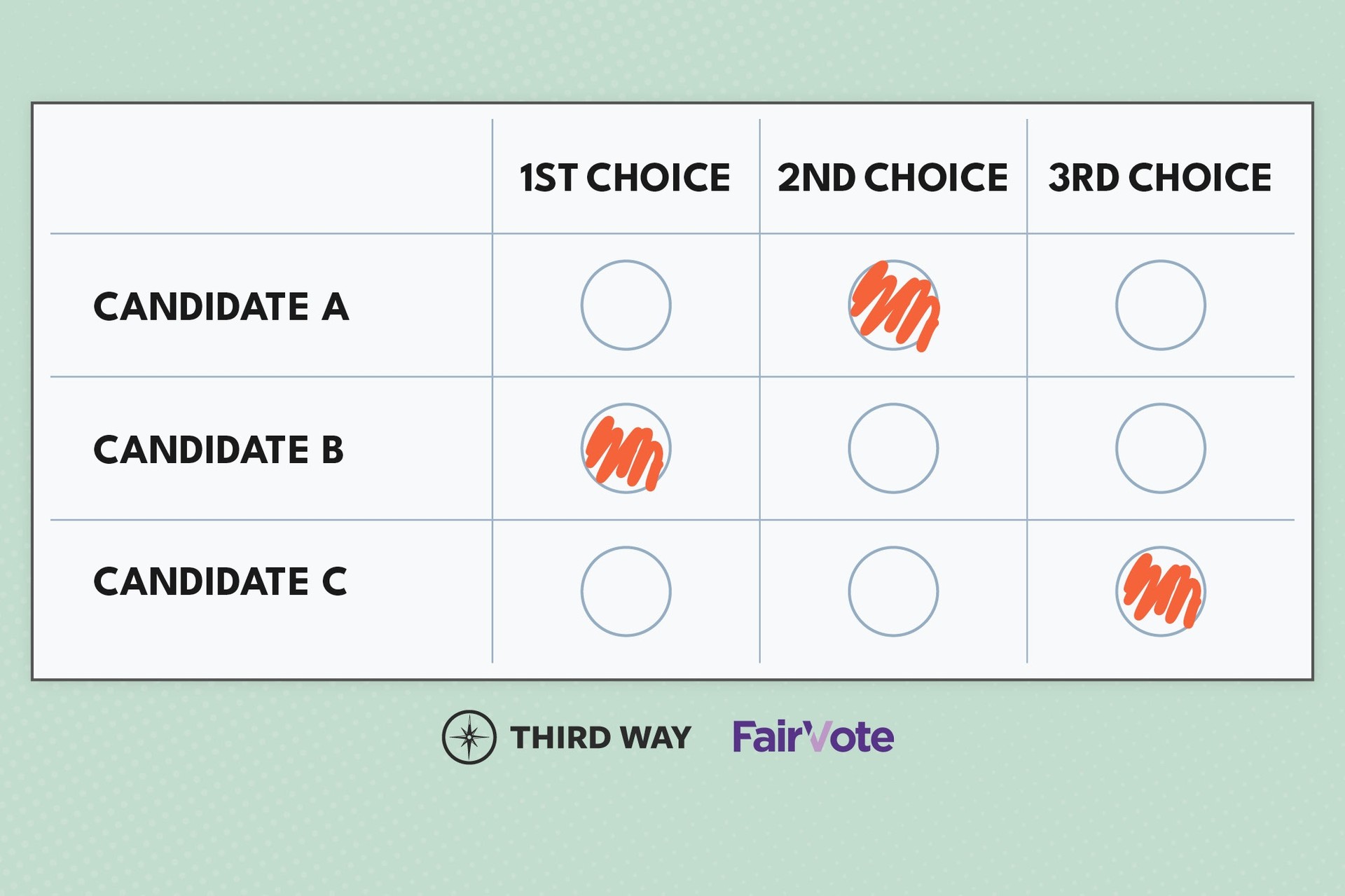Click the CANDIDATE B row label

point(219,450)
